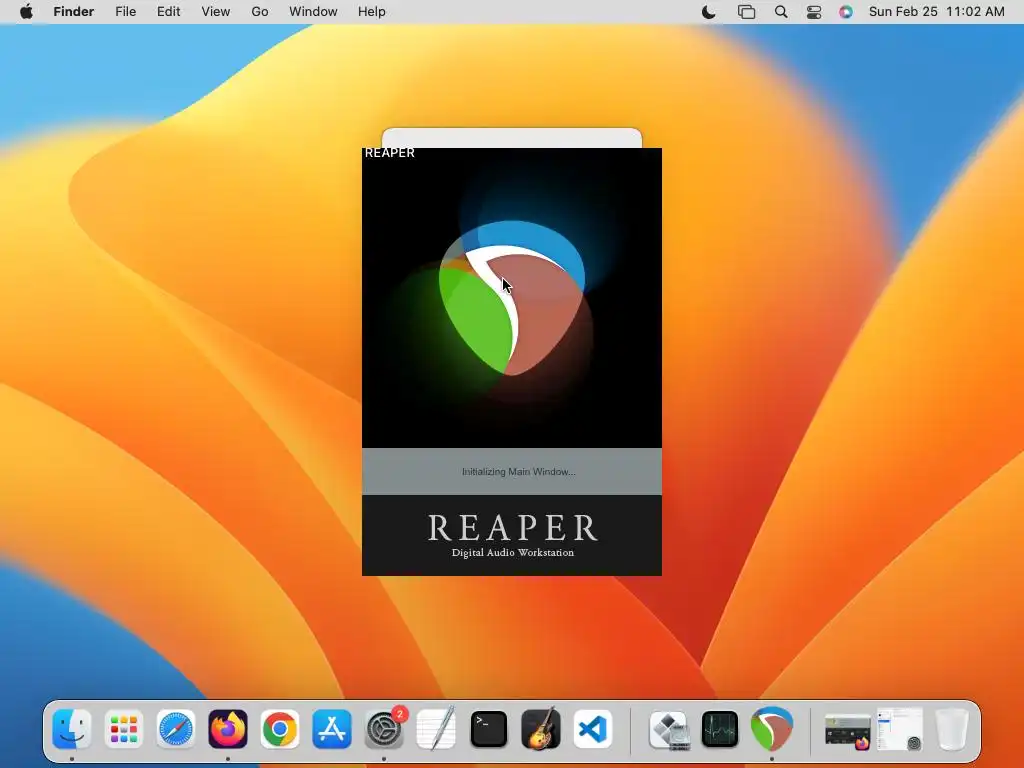Screen dimensions: 1024x768
Task: Open Finder from the Dock
Action: tap(72, 729)
